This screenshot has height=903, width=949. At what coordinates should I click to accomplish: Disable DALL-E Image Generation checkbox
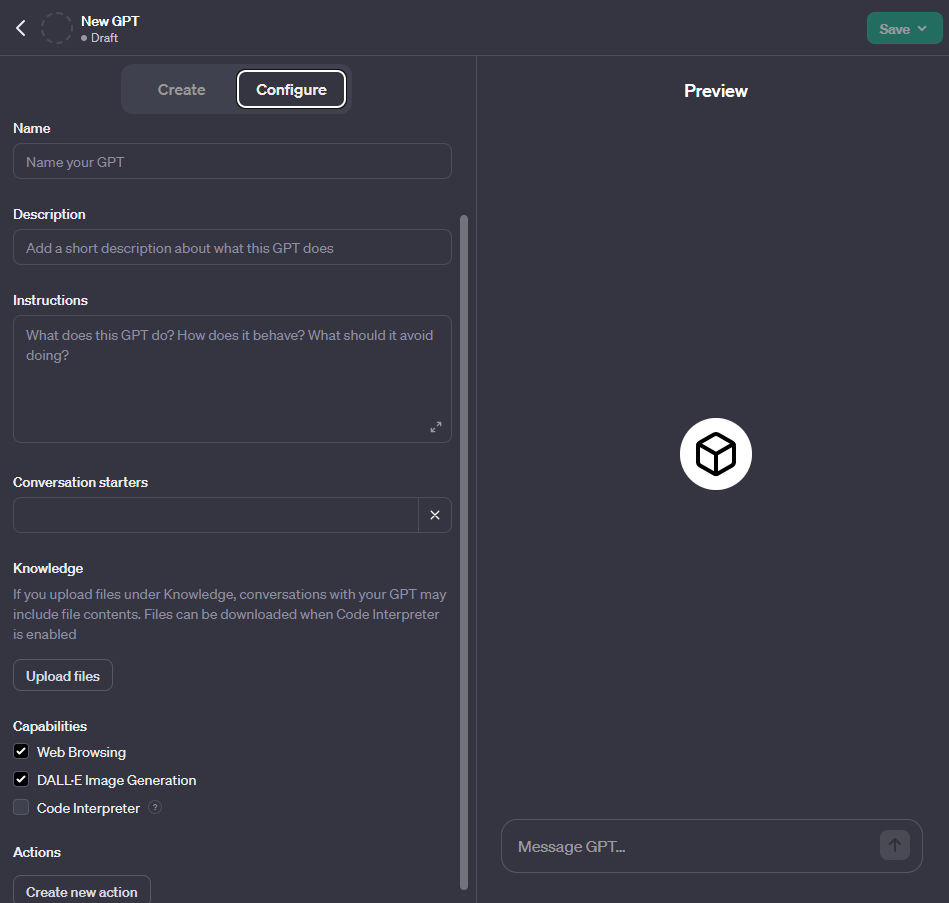(x=21, y=780)
